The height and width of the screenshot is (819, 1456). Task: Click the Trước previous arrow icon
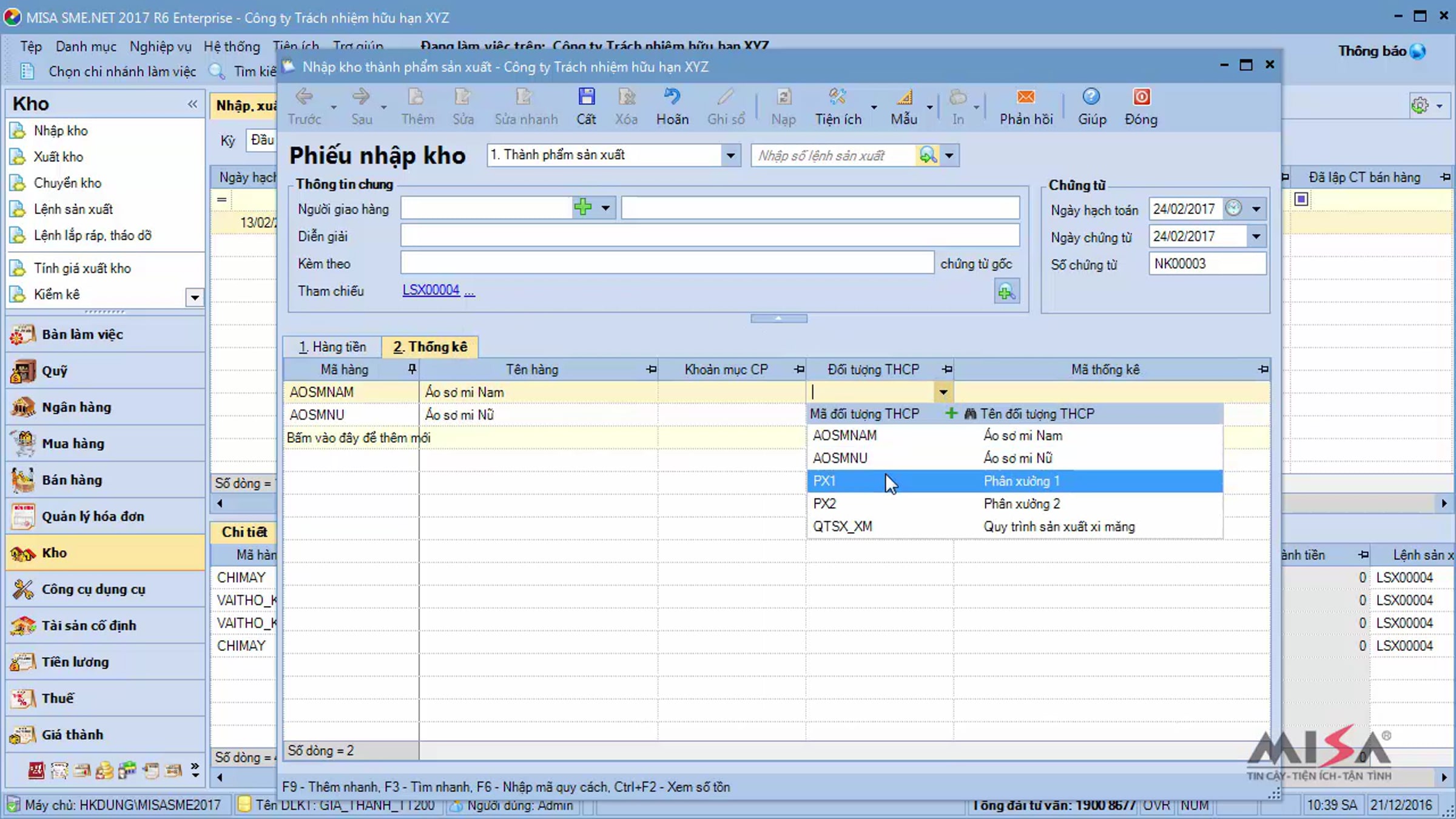[x=304, y=97]
